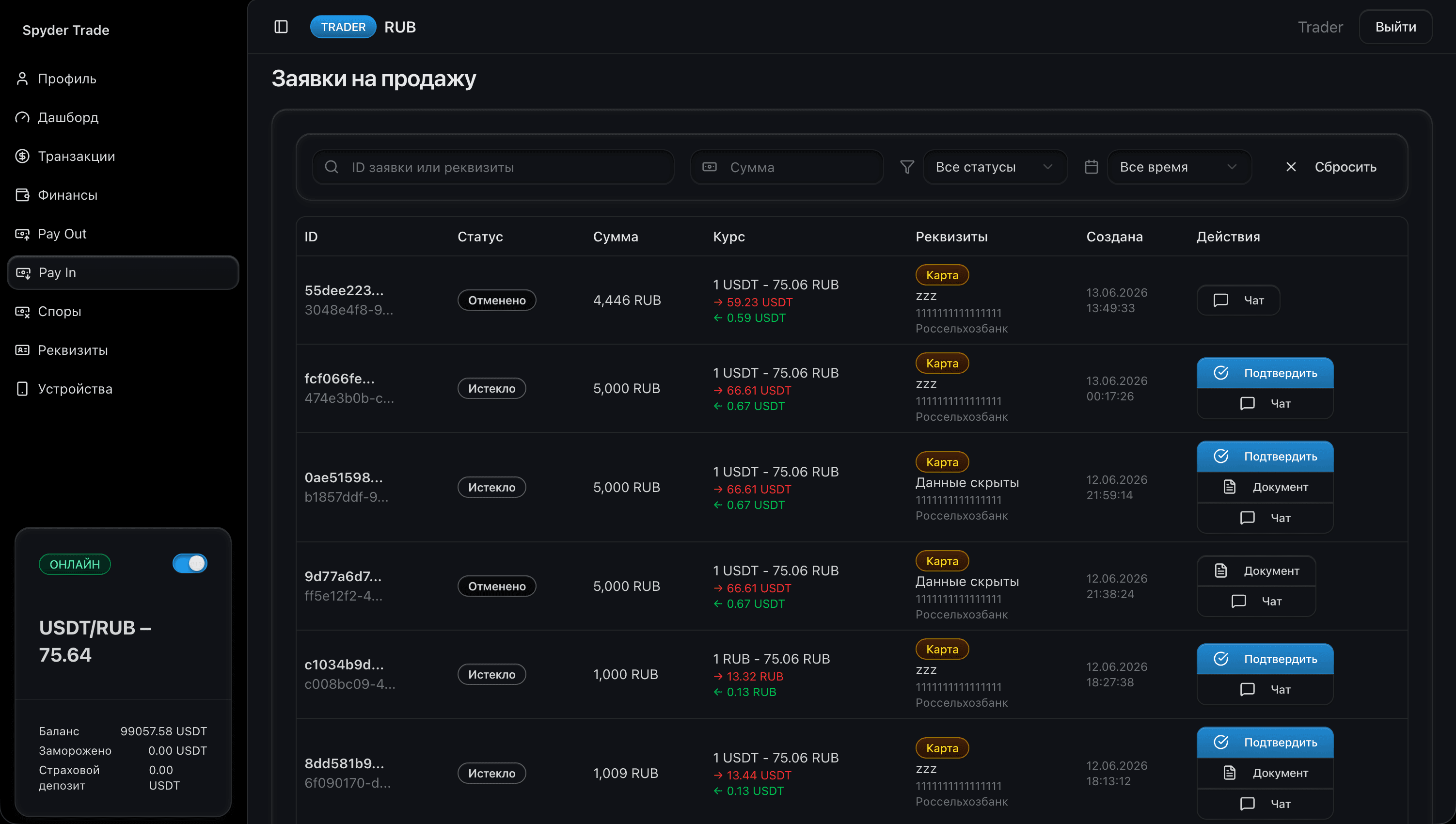Screen dimensions: 1456x824
Task: Click the X icon next to Сбросить
Action: (x=1291, y=167)
